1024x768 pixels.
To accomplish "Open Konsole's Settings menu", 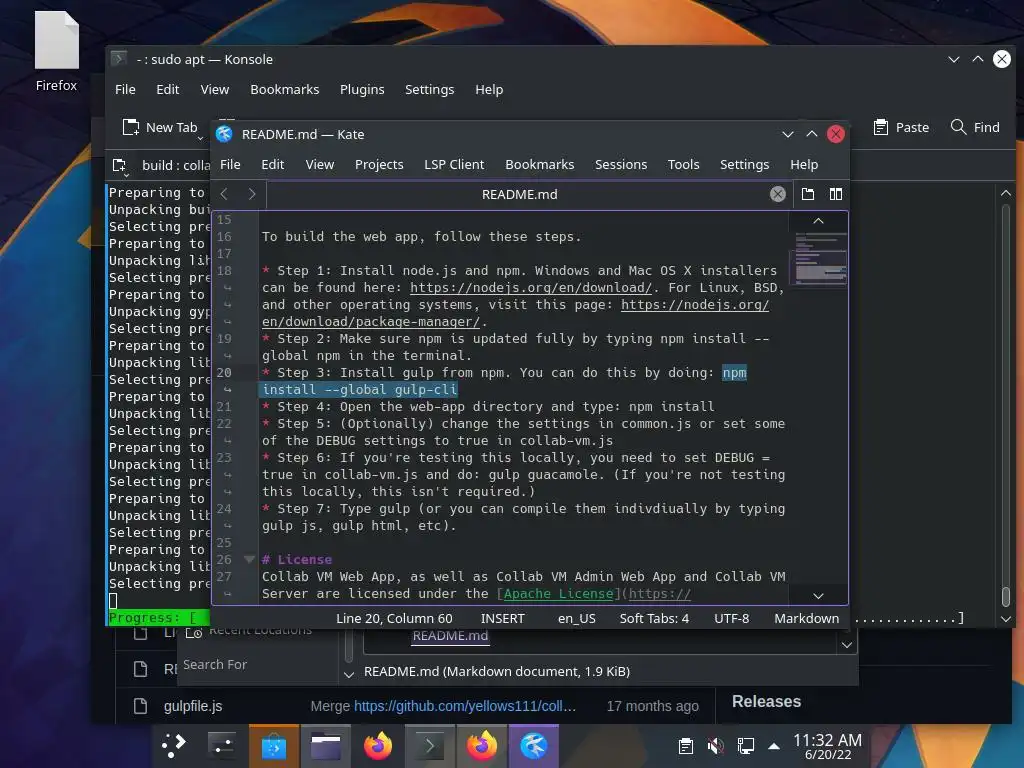I will click(x=429, y=89).
